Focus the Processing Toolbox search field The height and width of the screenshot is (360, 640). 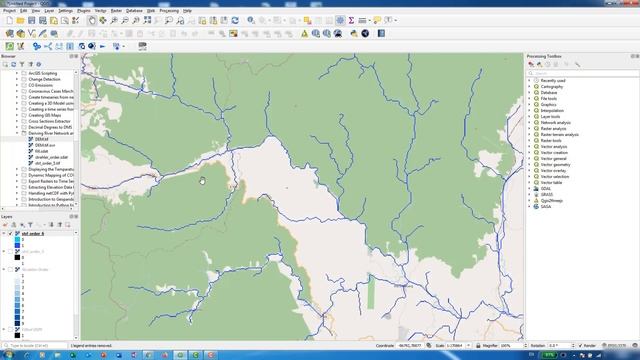point(583,73)
